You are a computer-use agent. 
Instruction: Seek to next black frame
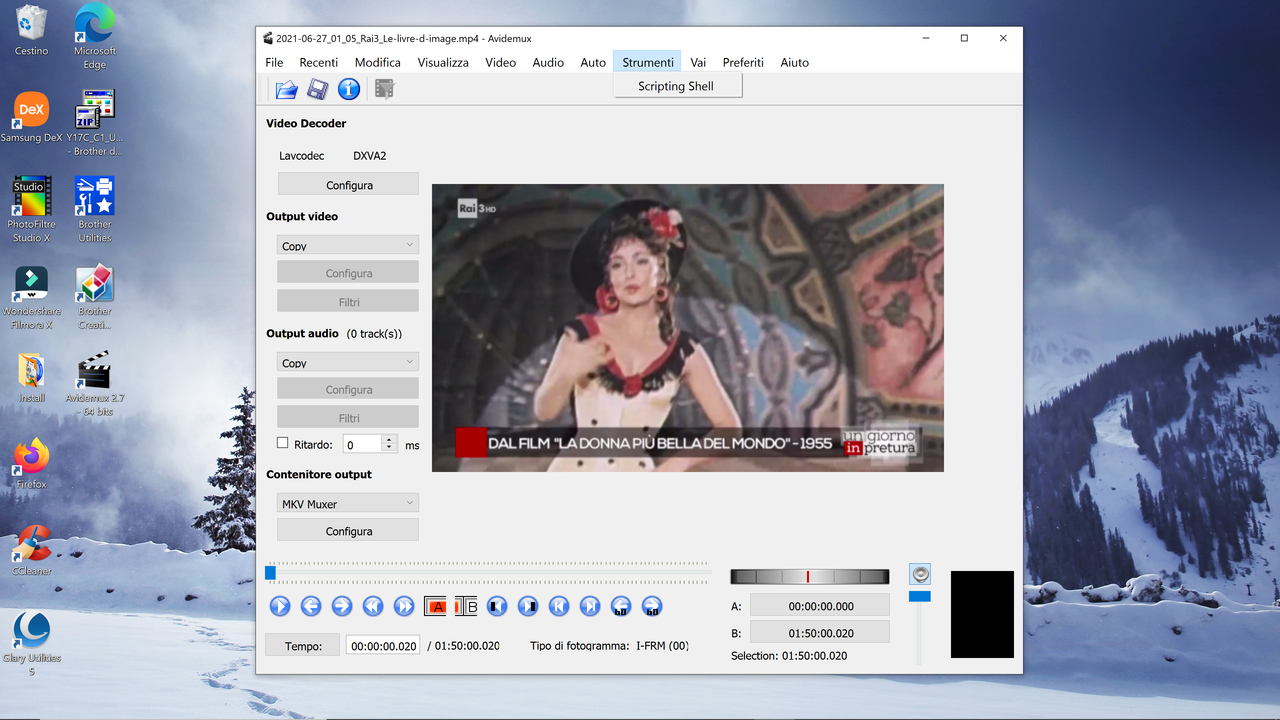pyautogui.click(x=528, y=606)
